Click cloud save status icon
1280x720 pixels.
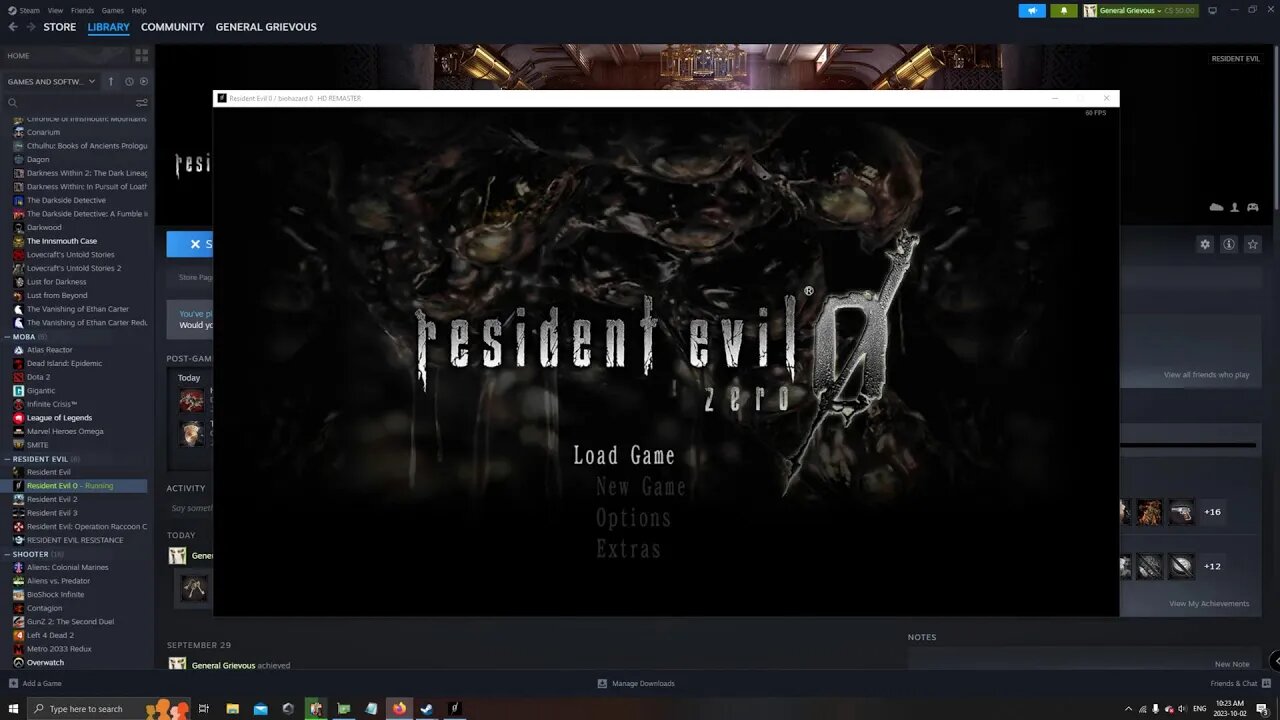[1216, 207]
